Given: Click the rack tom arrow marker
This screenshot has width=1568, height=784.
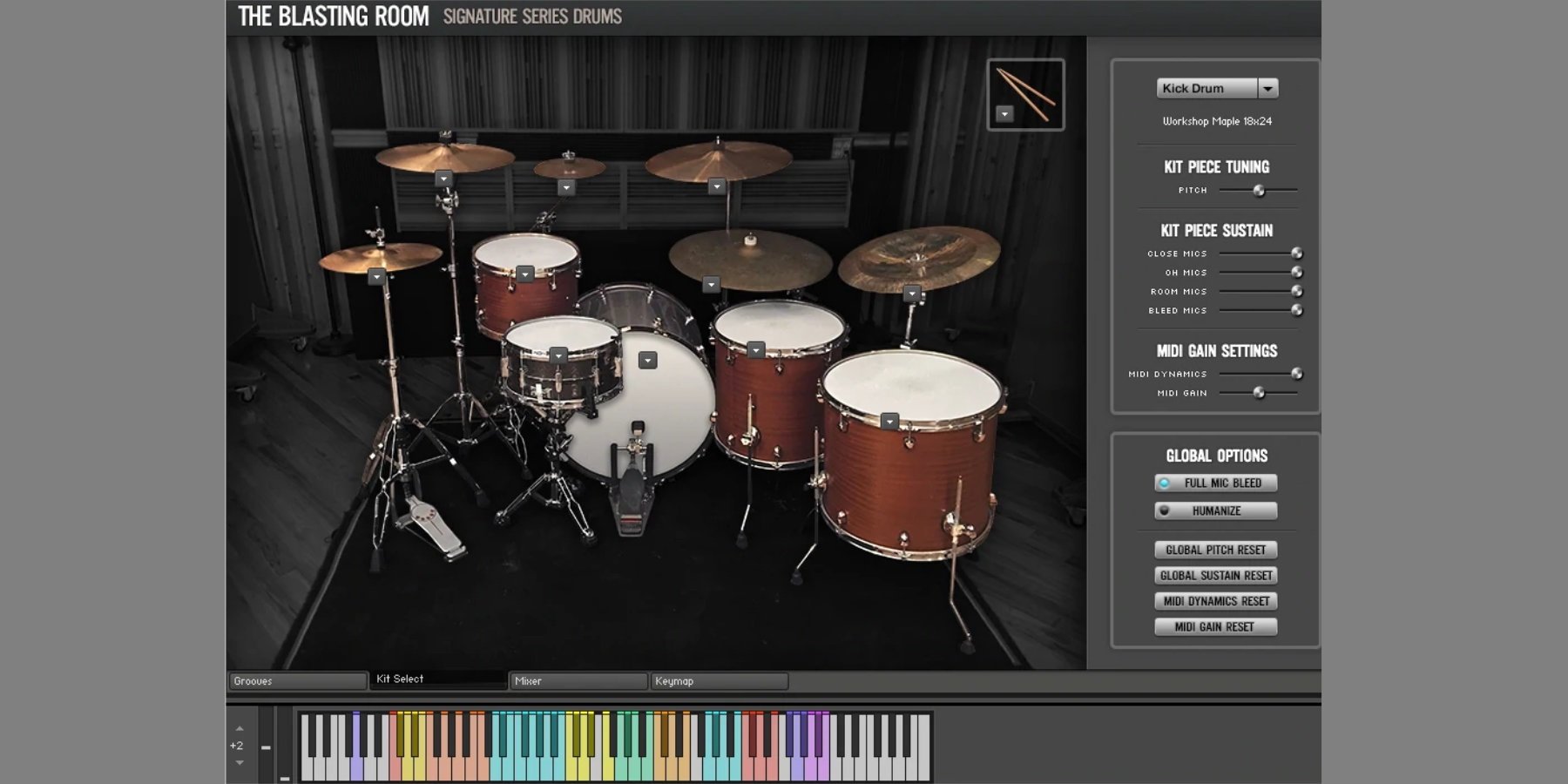Looking at the screenshot, I should 524,274.
